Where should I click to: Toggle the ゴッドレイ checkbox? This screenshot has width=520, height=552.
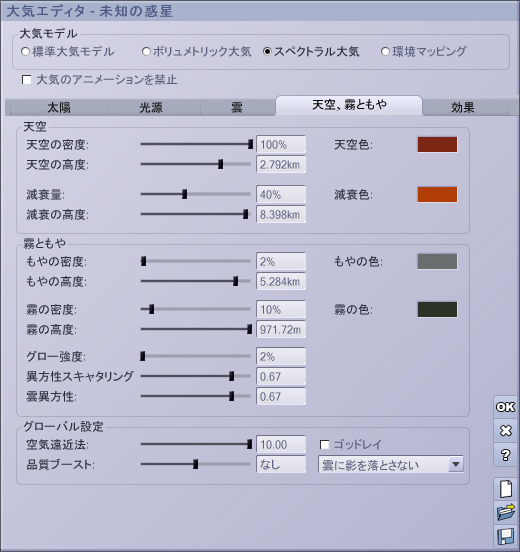pyautogui.click(x=325, y=445)
